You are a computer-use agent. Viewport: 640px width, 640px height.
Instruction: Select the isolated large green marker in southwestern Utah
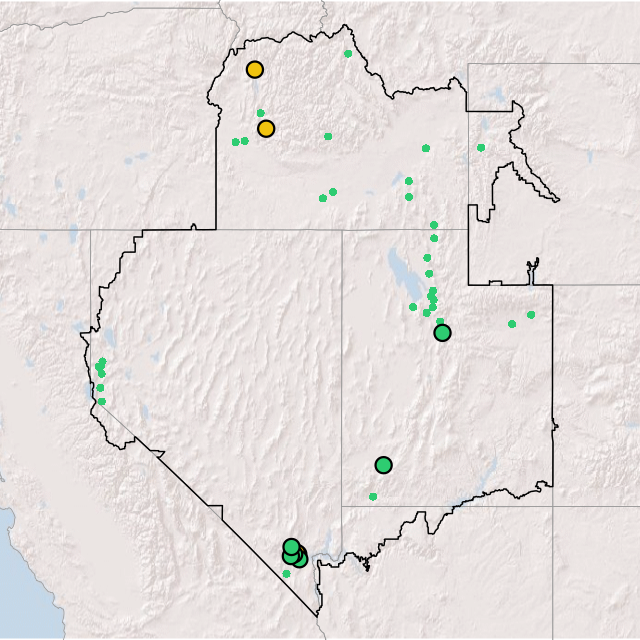[x=383, y=464]
